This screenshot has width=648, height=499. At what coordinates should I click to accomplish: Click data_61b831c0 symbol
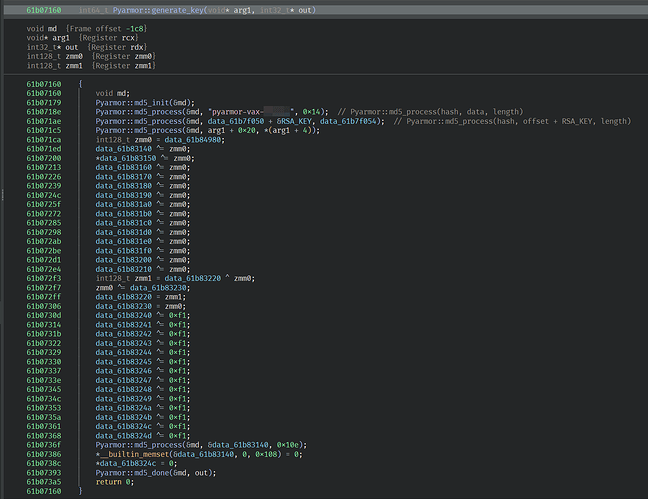click(124, 223)
